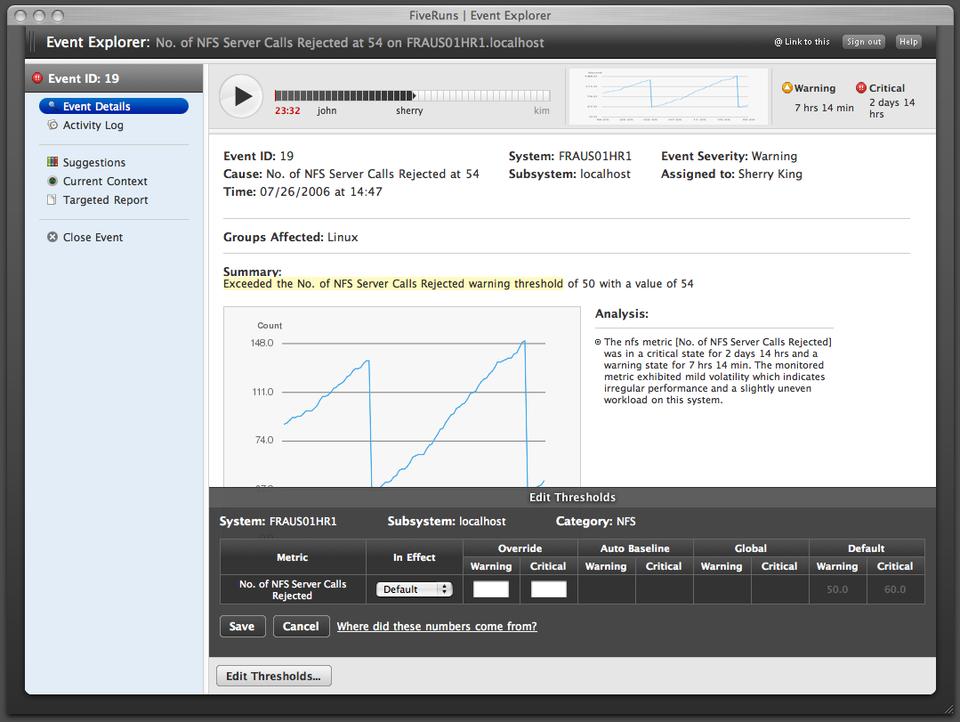960x722 pixels.
Task: Click the Activity Log sidebar icon
Action: click(53, 125)
